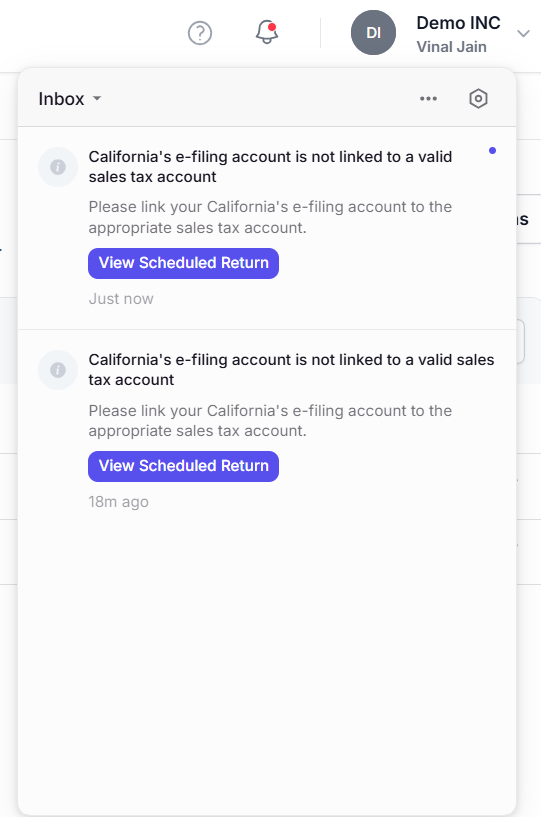
Task: Click second notification's description text
Action: [x=270, y=420]
